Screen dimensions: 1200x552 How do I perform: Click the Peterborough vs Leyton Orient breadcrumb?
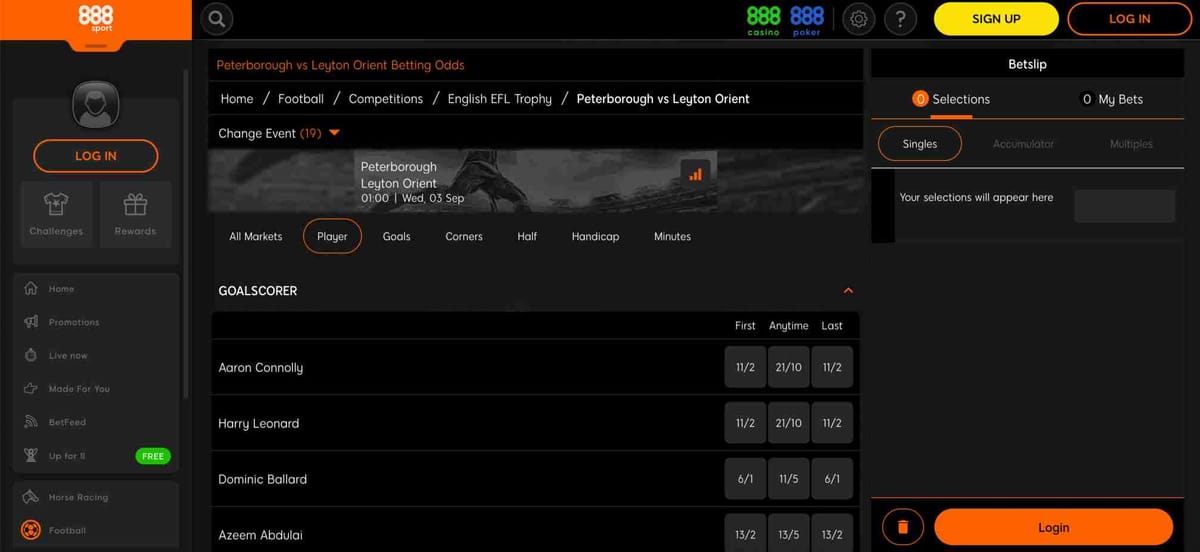point(663,99)
